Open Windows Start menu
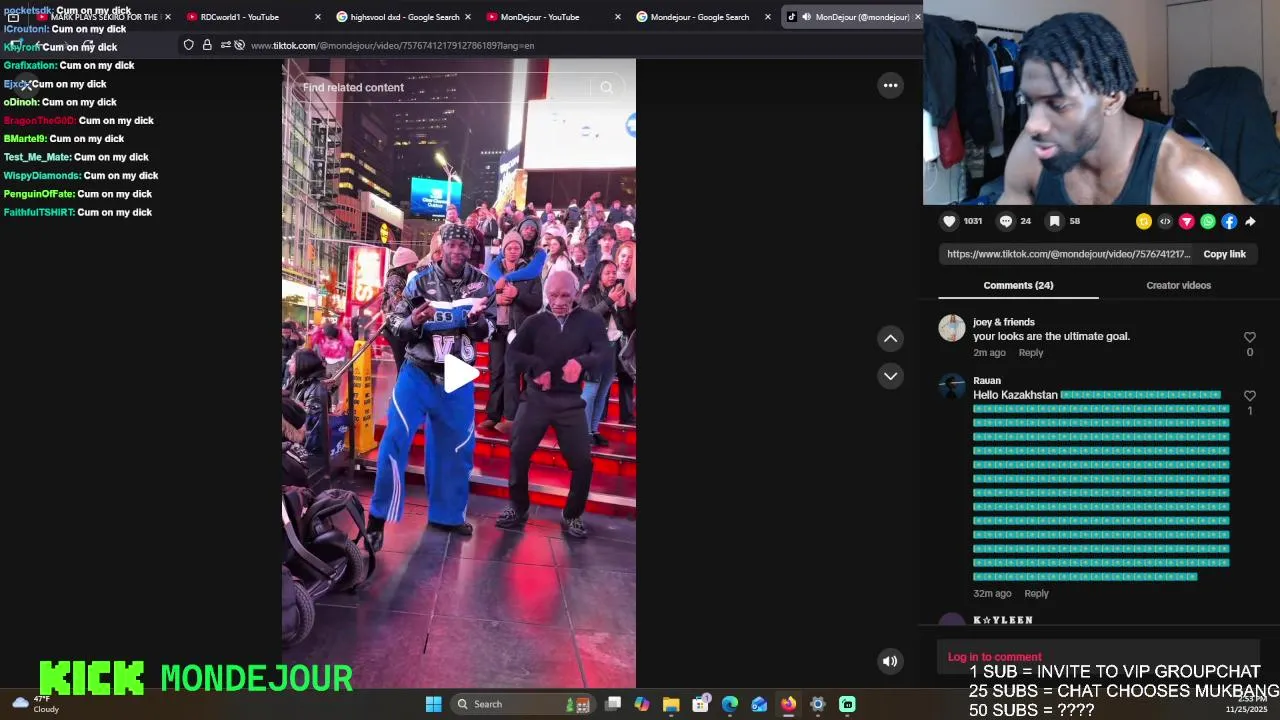 [x=433, y=704]
